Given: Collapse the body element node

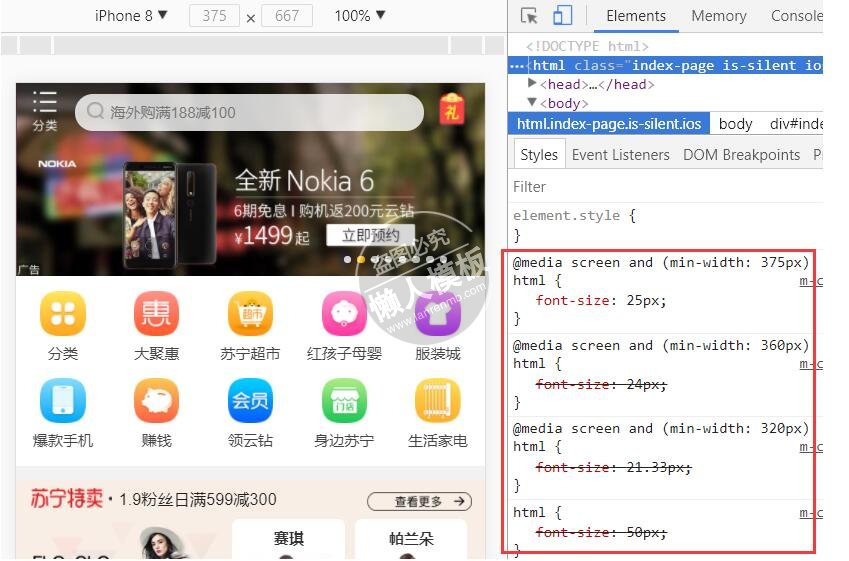Looking at the screenshot, I should pos(532,102).
